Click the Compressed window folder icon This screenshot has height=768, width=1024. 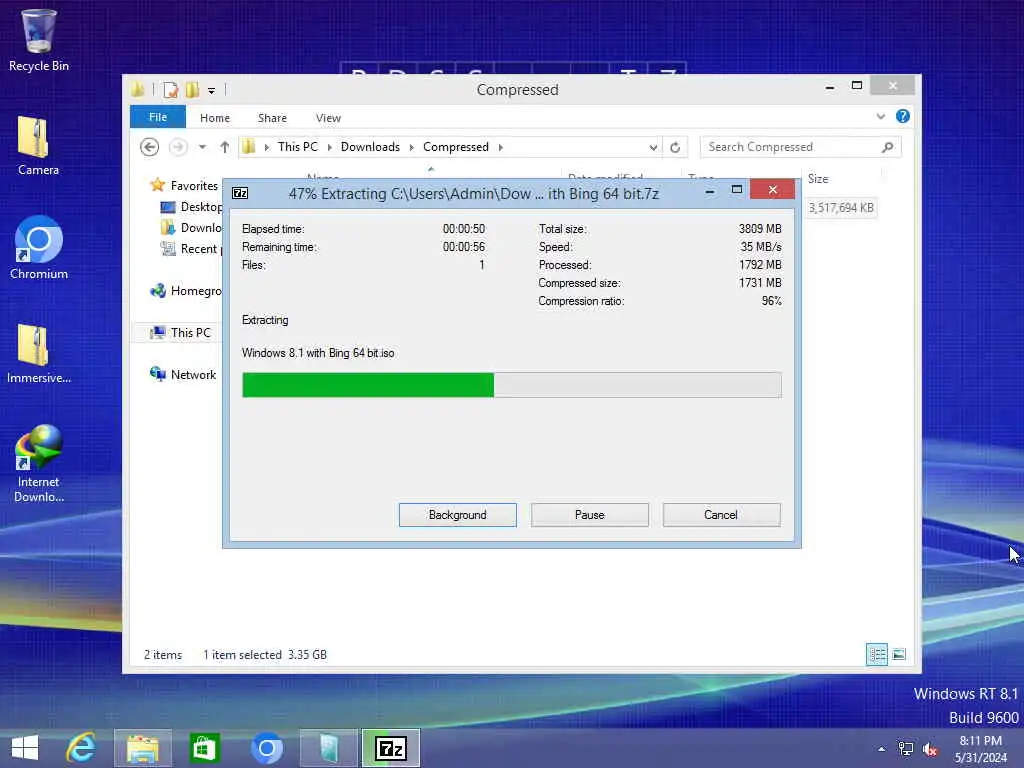point(137,89)
